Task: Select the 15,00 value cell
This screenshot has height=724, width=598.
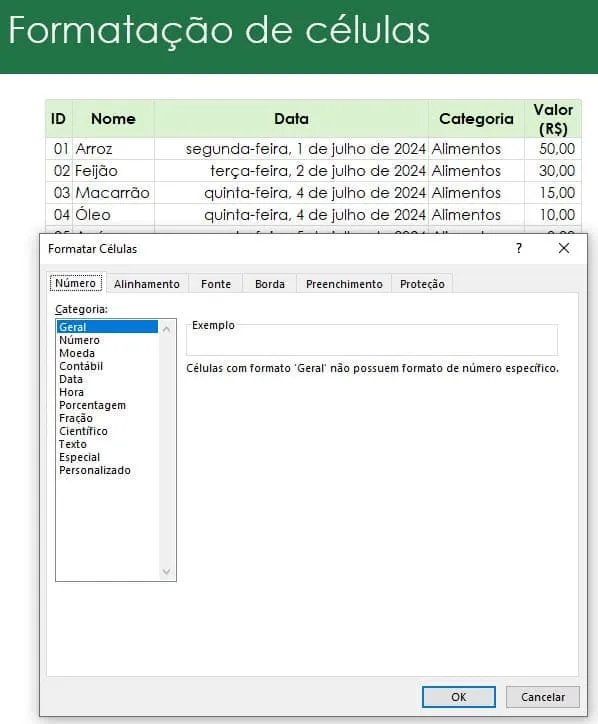Action: point(553,193)
